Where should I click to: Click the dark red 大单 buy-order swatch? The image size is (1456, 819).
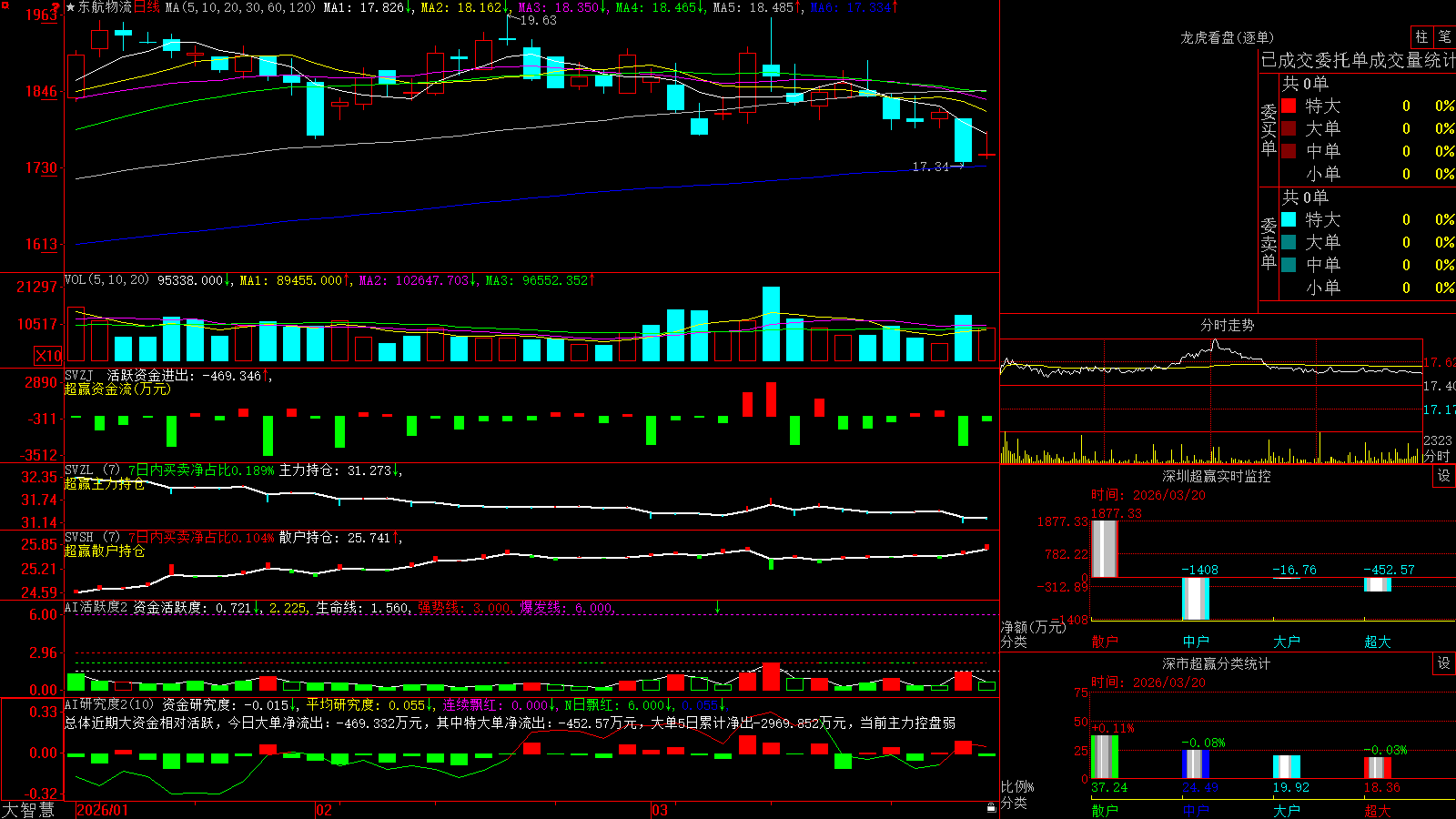(1289, 128)
